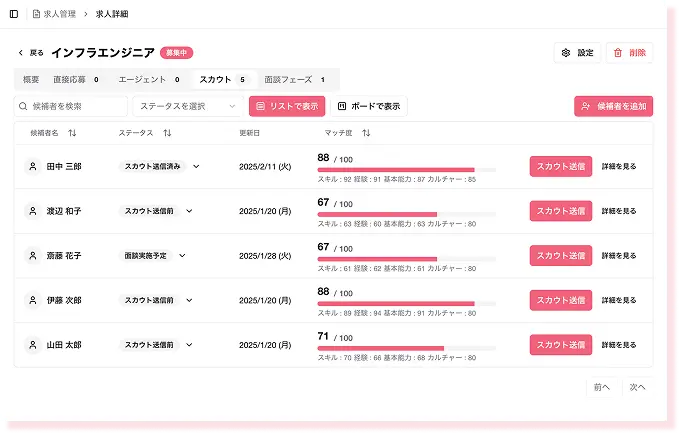Viewport: 679px width, 433px height.
Task: Open the ステータスを選択 dropdown
Action: pos(187,106)
